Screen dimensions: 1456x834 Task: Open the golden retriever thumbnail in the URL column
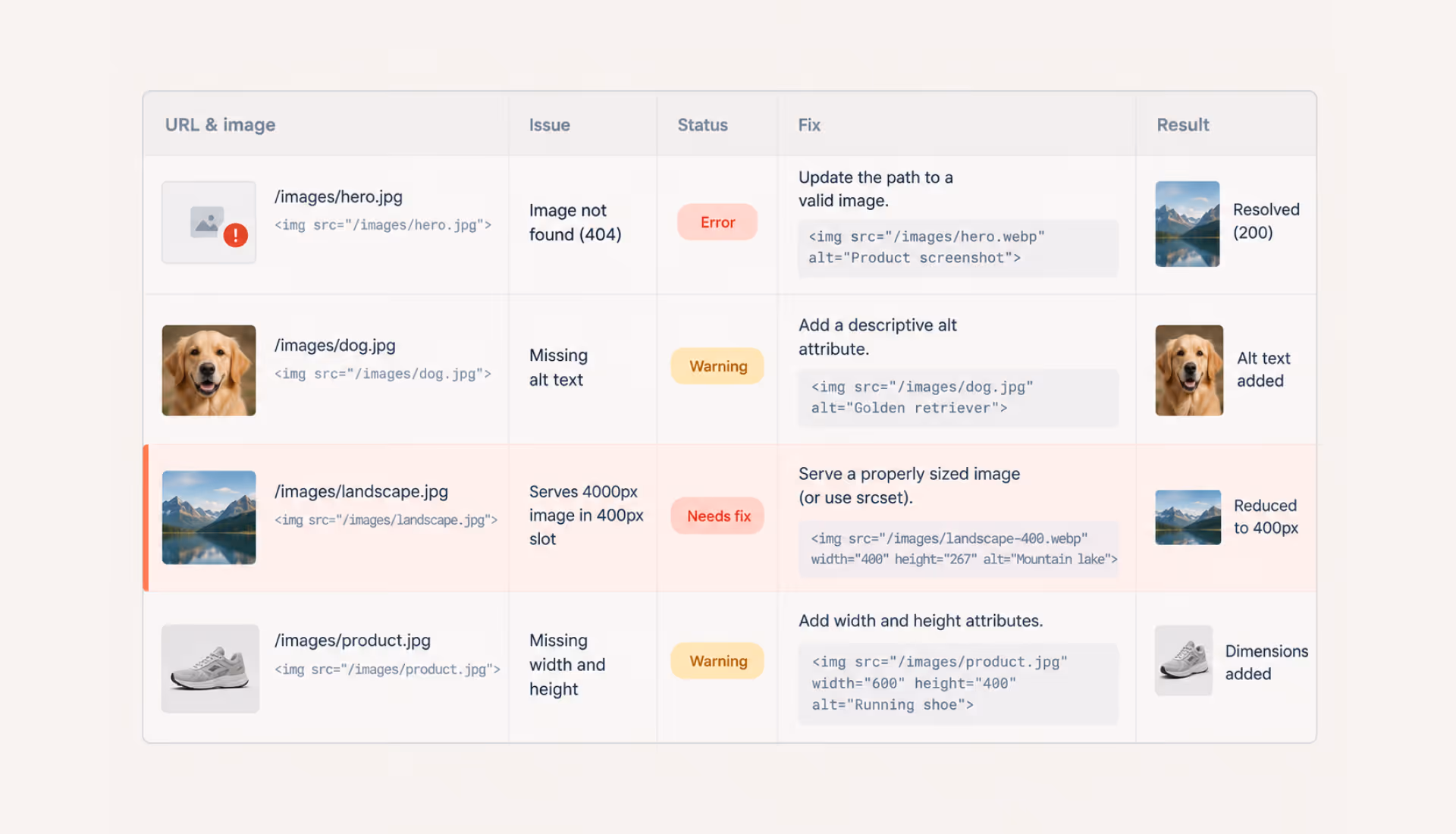(x=209, y=370)
